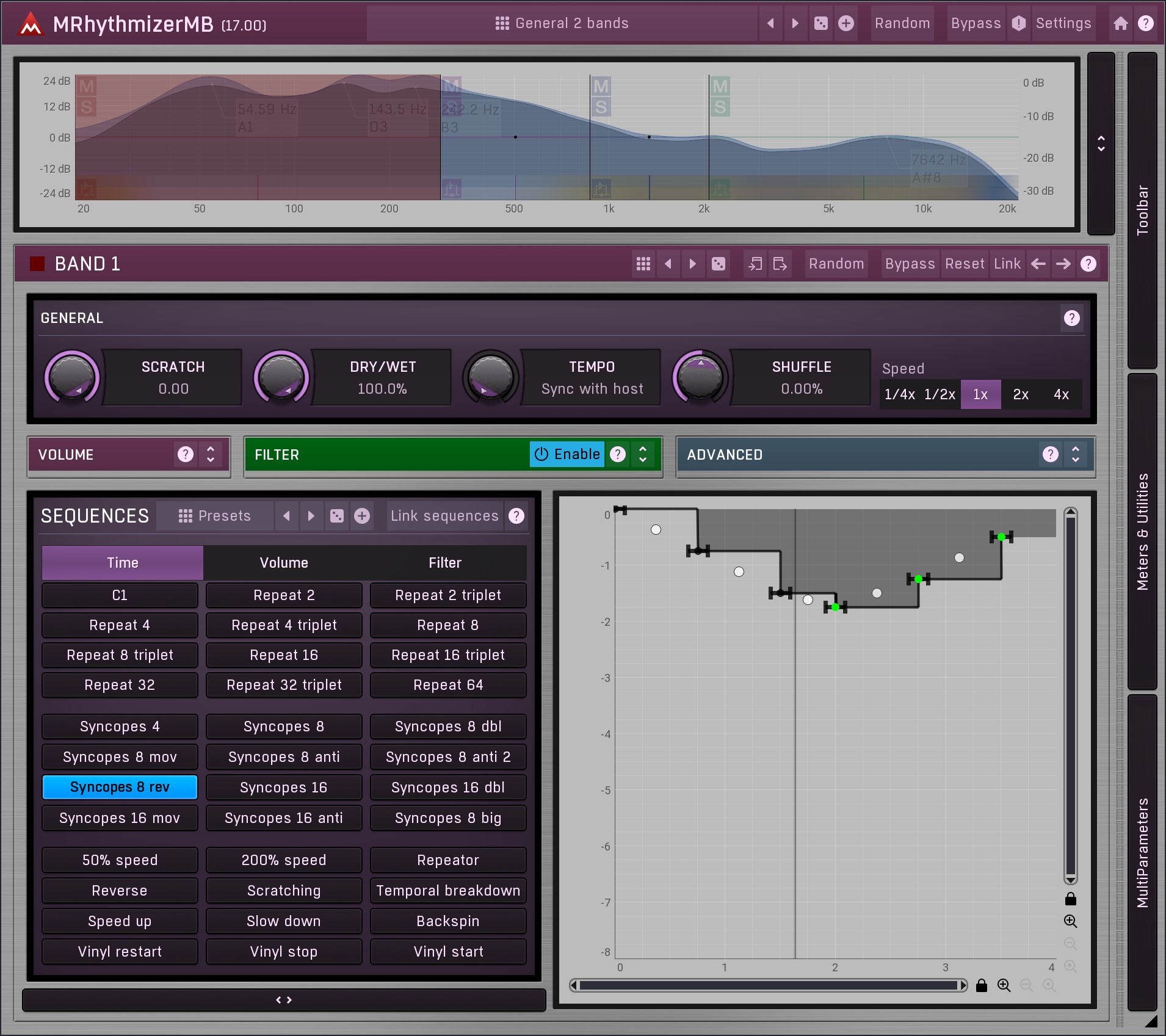This screenshot has width=1166, height=1036.
Task: Expand the Advanced panel arrows
Action: 1075,454
